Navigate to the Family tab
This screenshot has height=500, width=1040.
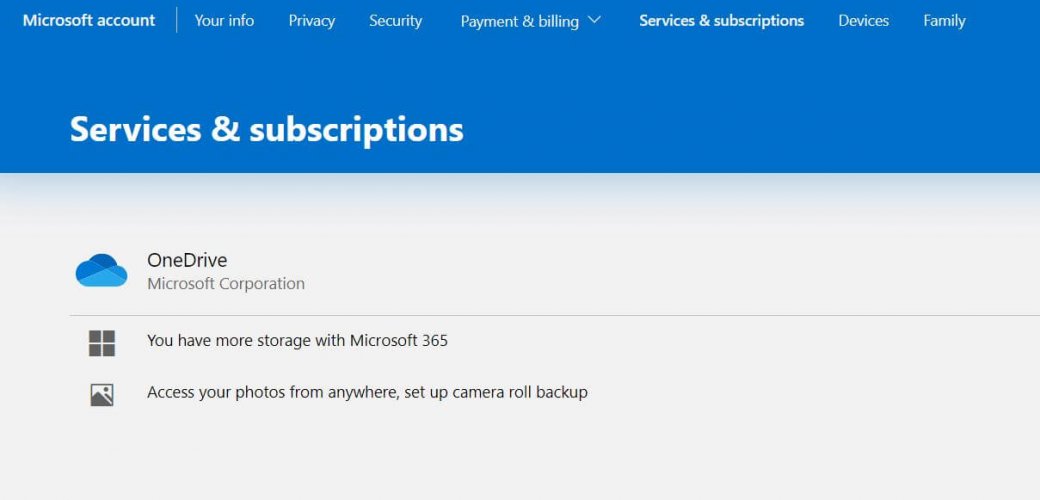944,21
